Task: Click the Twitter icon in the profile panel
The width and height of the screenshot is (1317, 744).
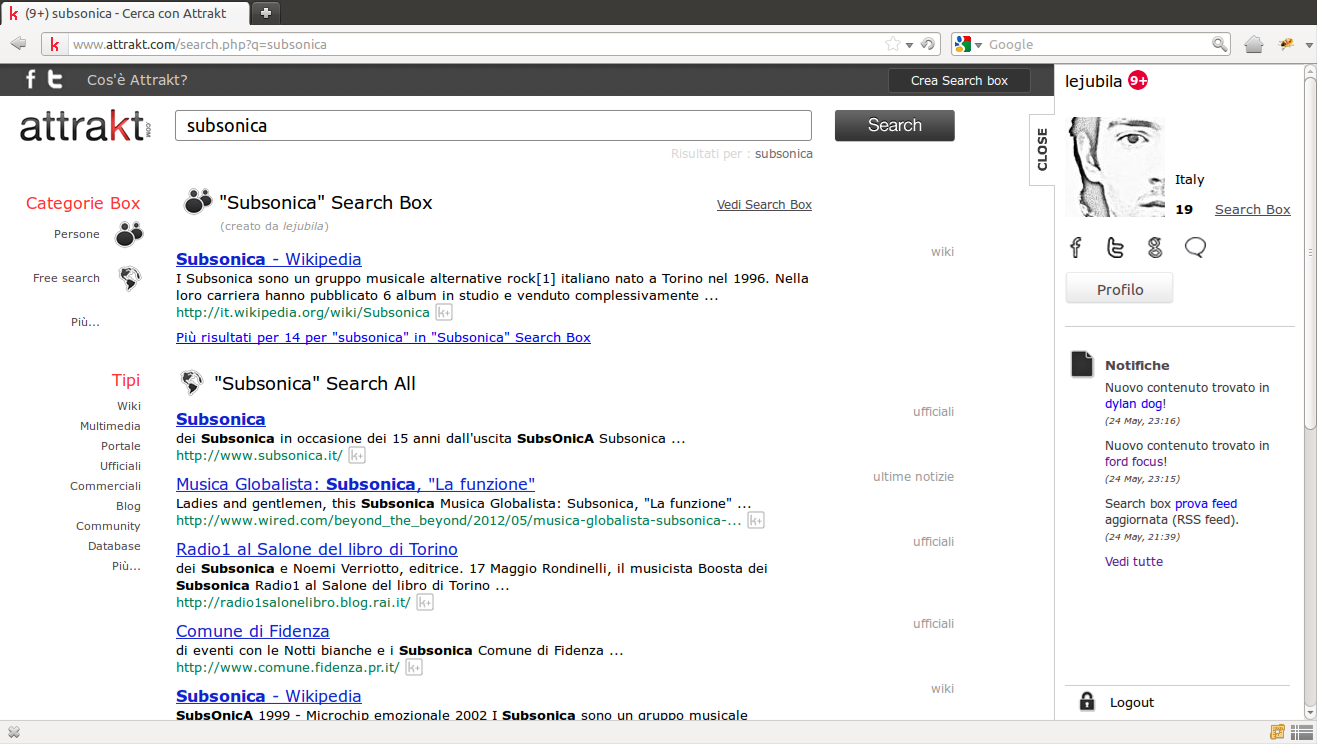Action: 1115,247
